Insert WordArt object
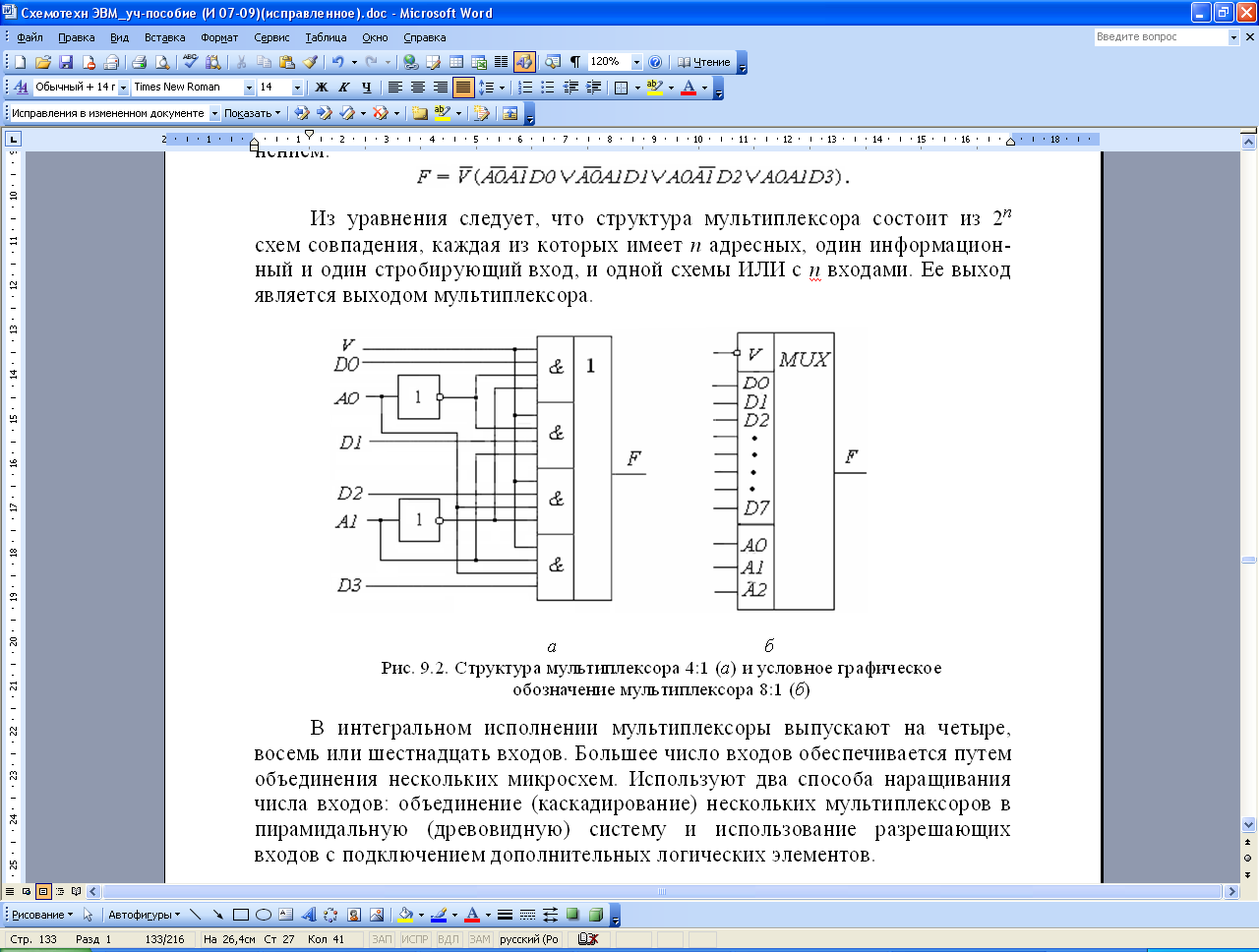Viewport: 1259px width, 952px height. (308, 915)
